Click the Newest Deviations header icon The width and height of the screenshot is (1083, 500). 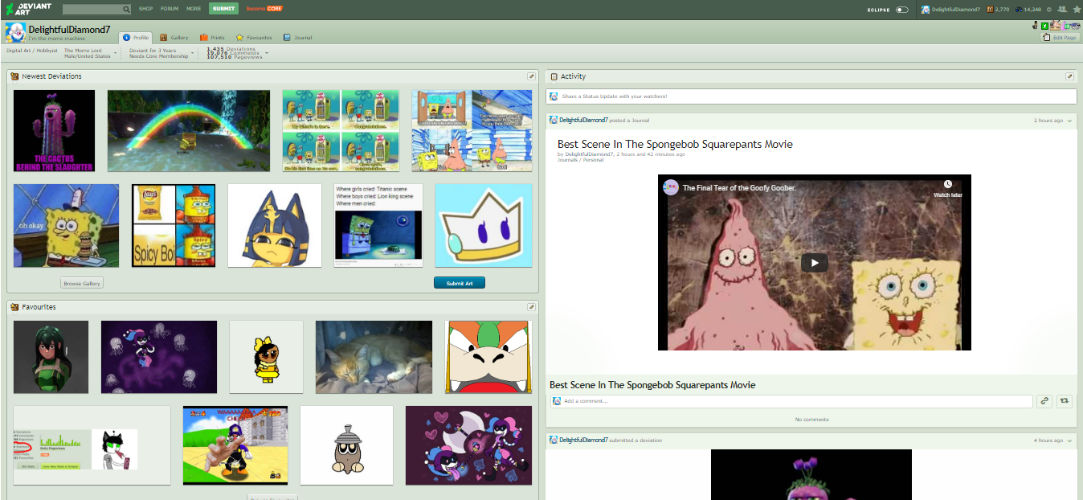(15, 76)
